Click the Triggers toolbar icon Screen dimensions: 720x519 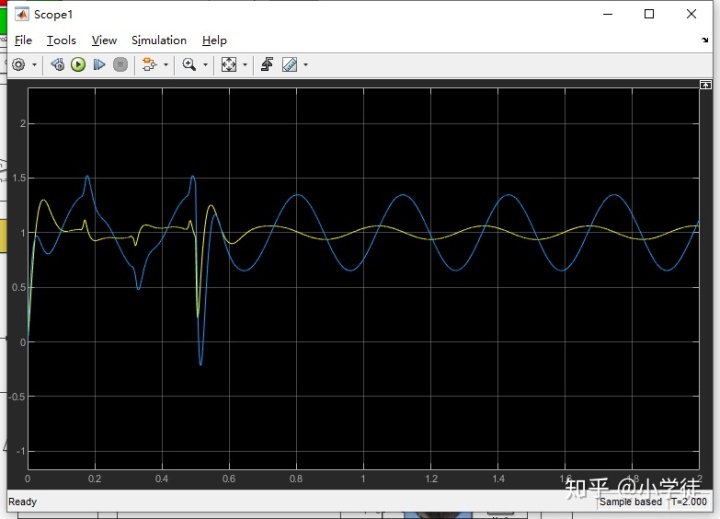click(x=267, y=65)
